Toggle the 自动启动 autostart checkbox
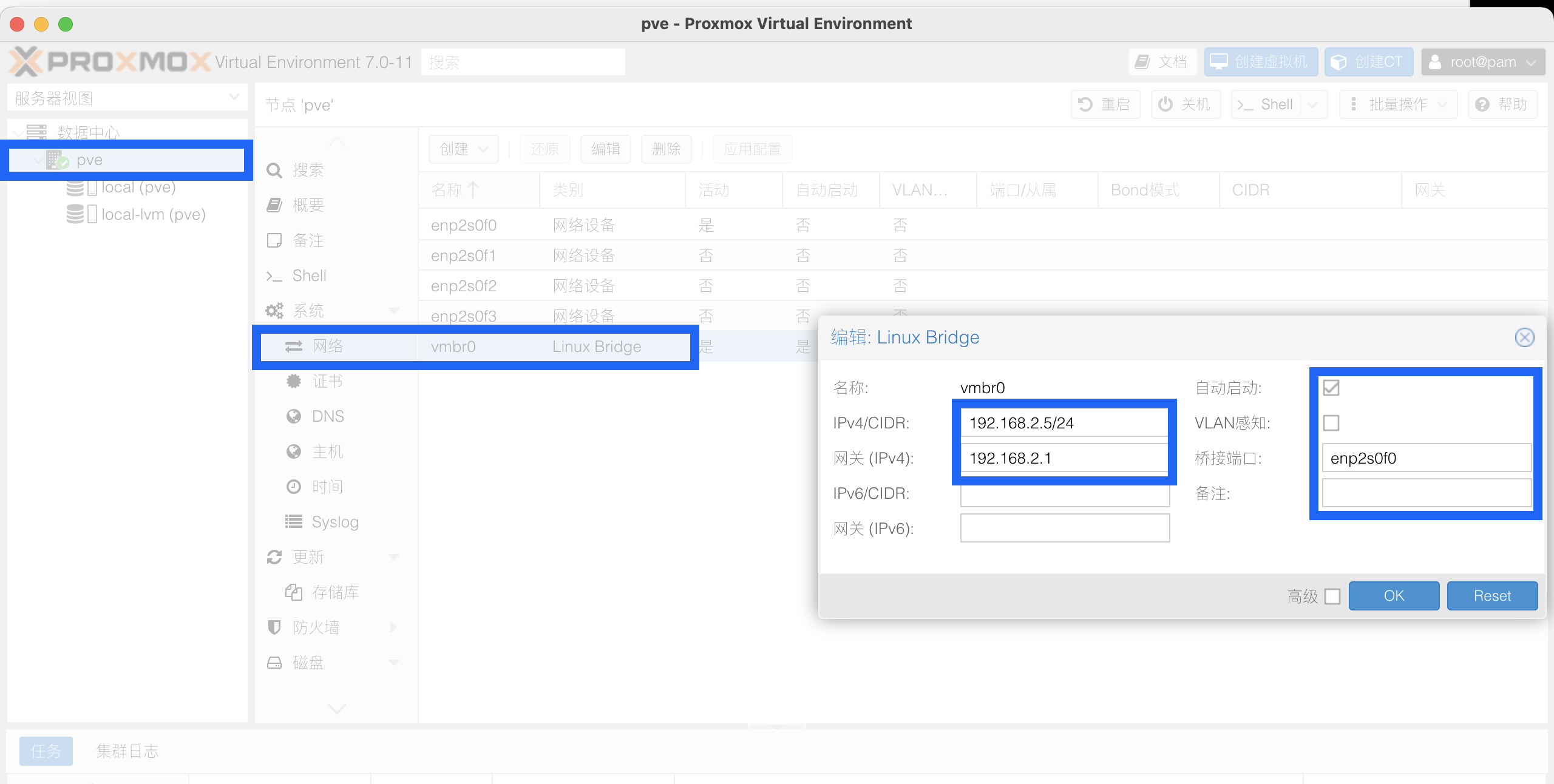Screen dimensions: 1554x784 (x=1331, y=388)
